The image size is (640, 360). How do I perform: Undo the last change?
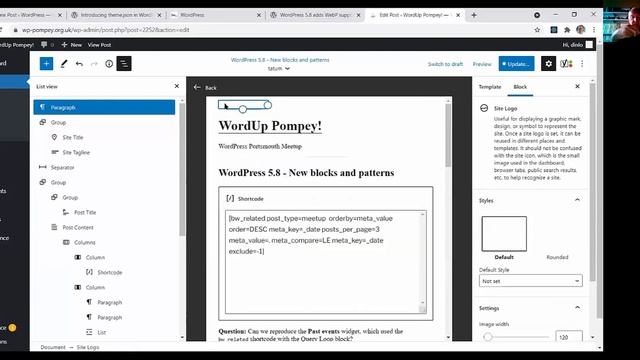(79, 64)
